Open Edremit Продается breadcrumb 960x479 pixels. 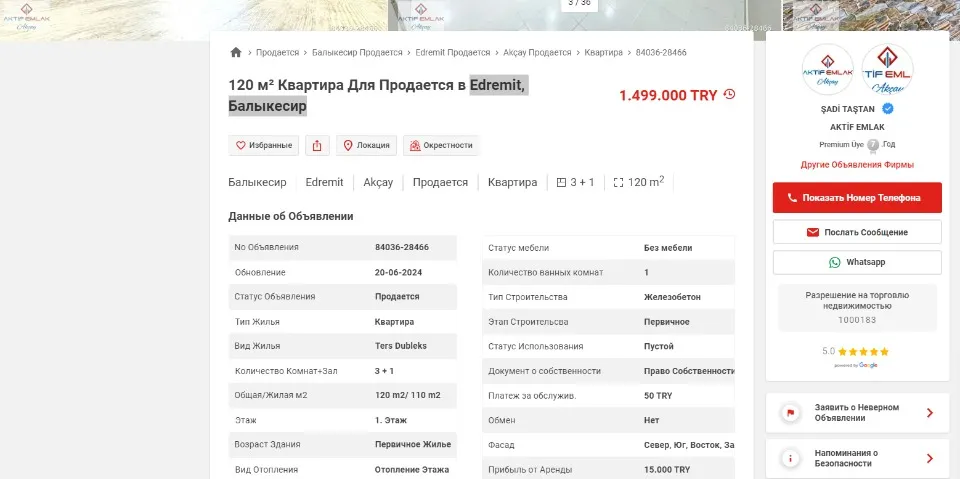tap(452, 53)
